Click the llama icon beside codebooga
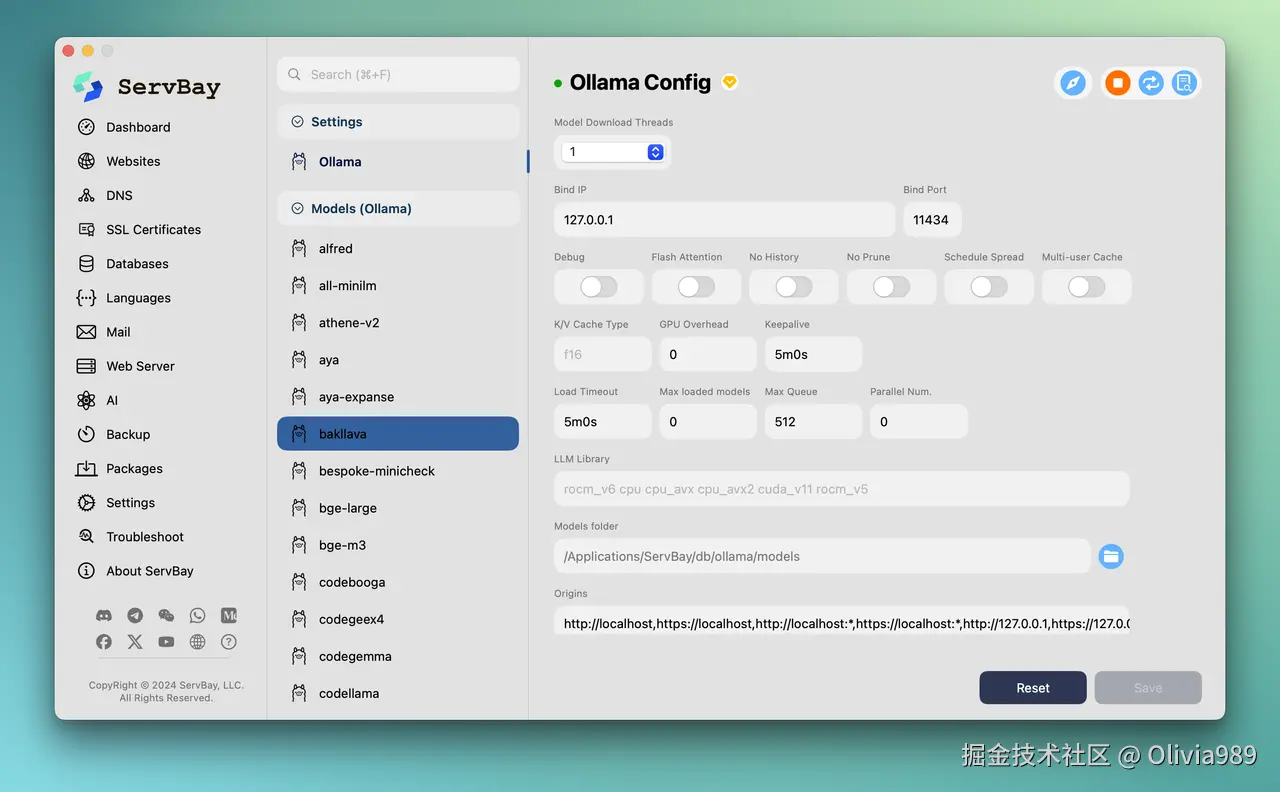Image resolution: width=1280 pixels, height=792 pixels. [x=299, y=582]
